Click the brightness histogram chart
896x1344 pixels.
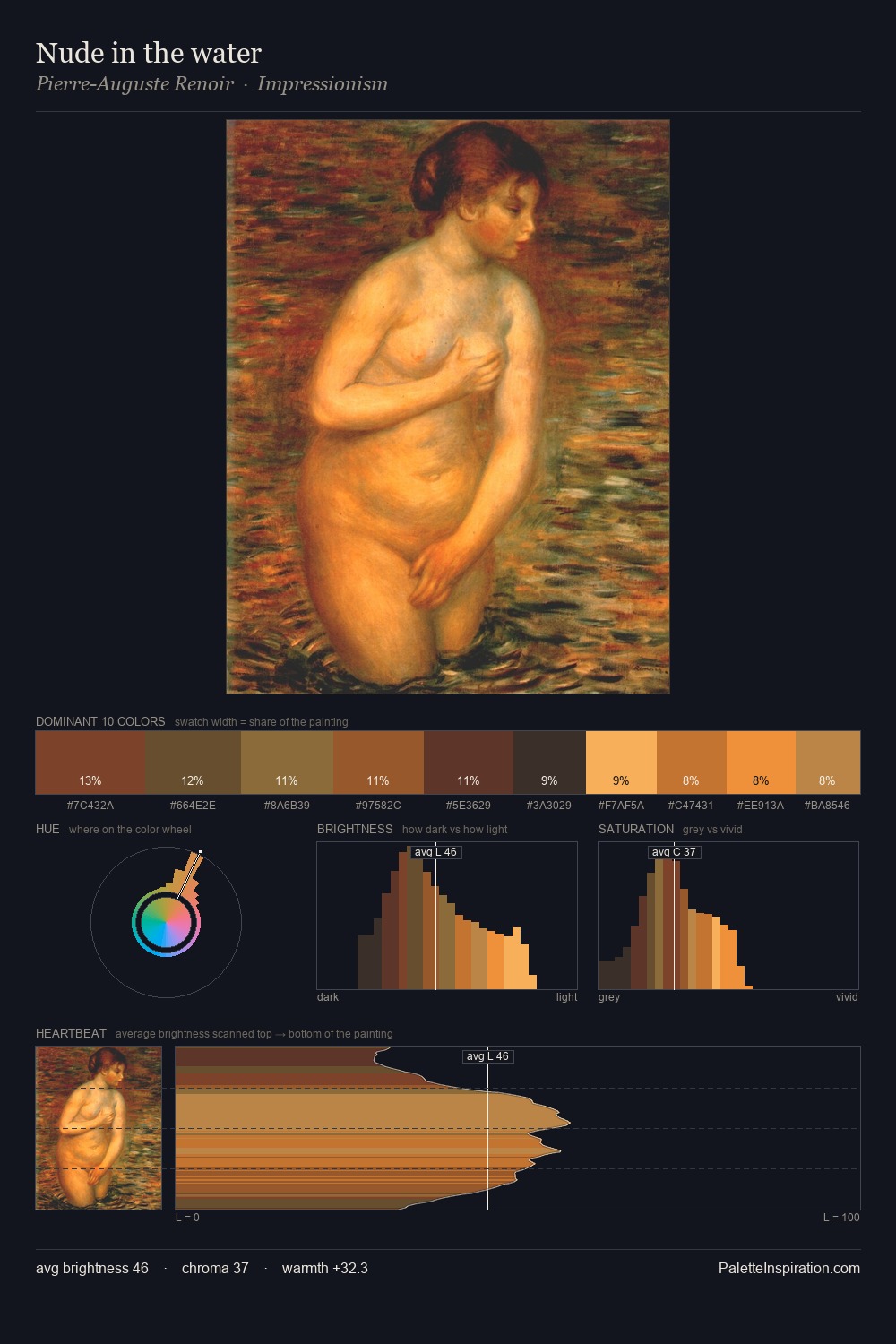447,916
